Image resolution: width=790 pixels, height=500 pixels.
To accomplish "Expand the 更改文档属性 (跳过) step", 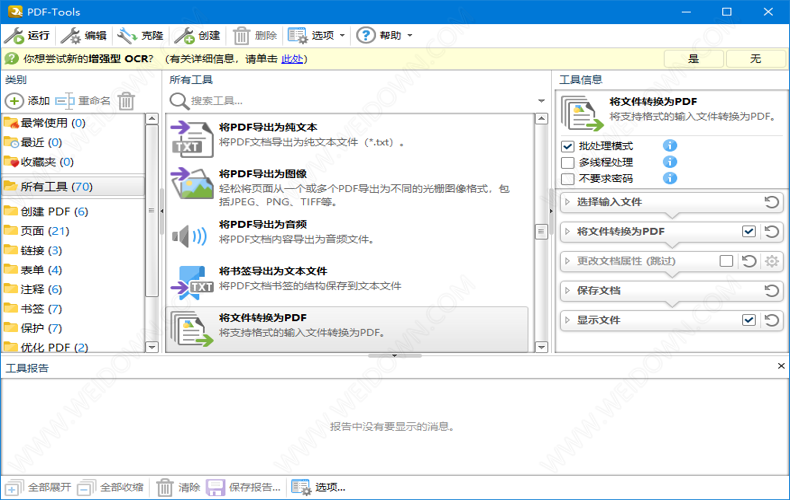I will 567,261.
